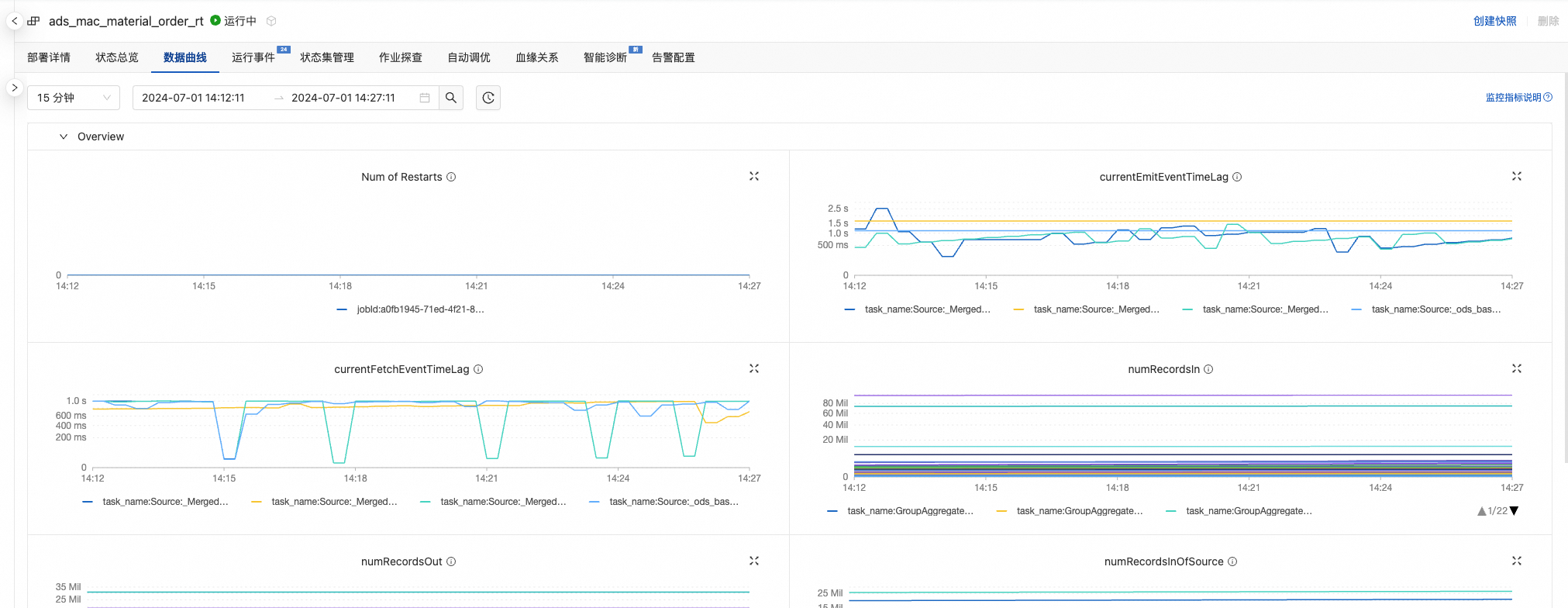Open the 自动调优 tab
This screenshot has height=608, width=1568.
coord(469,57)
